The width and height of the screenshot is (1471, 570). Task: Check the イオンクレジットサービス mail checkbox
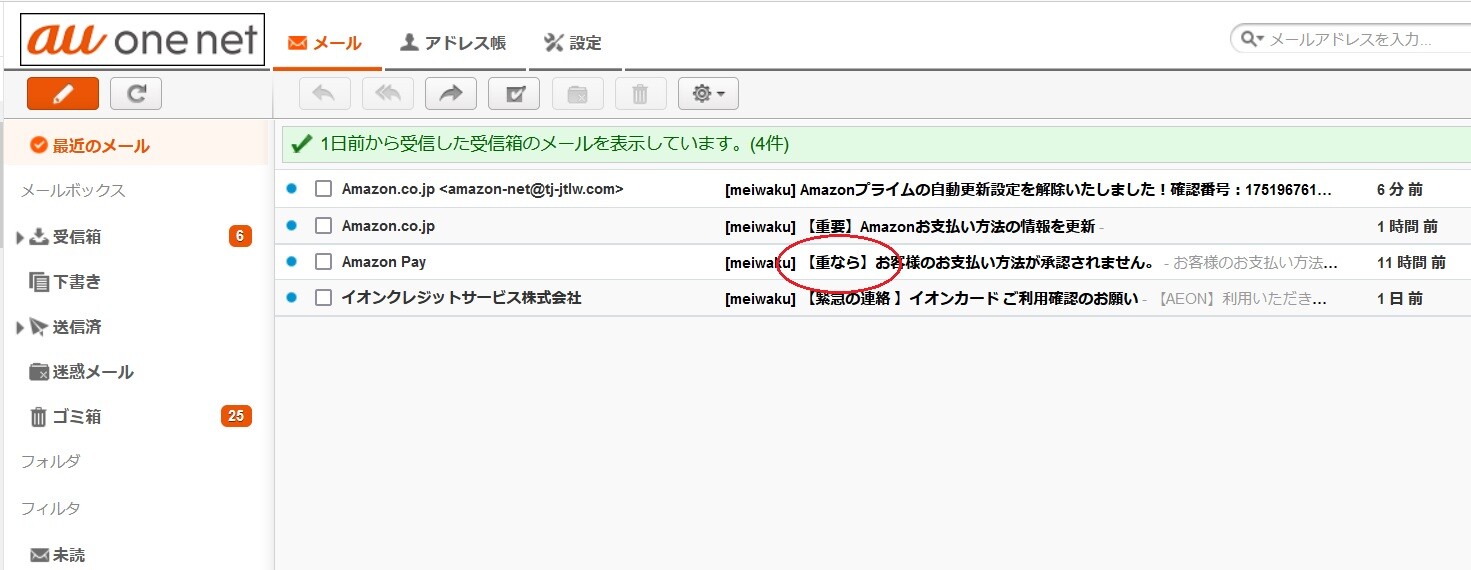[323, 298]
